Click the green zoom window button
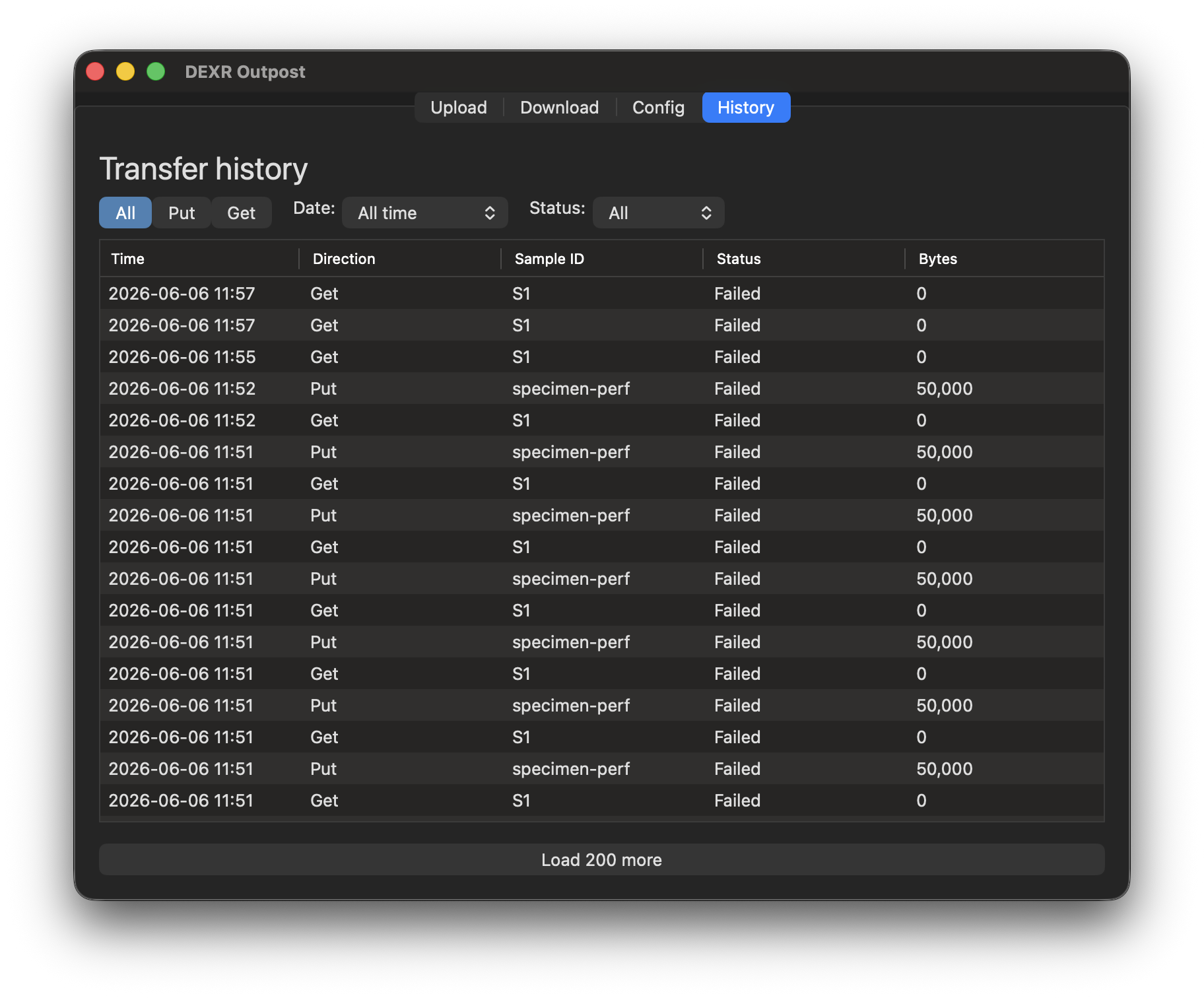1204x998 pixels. (x=156, y=71)
